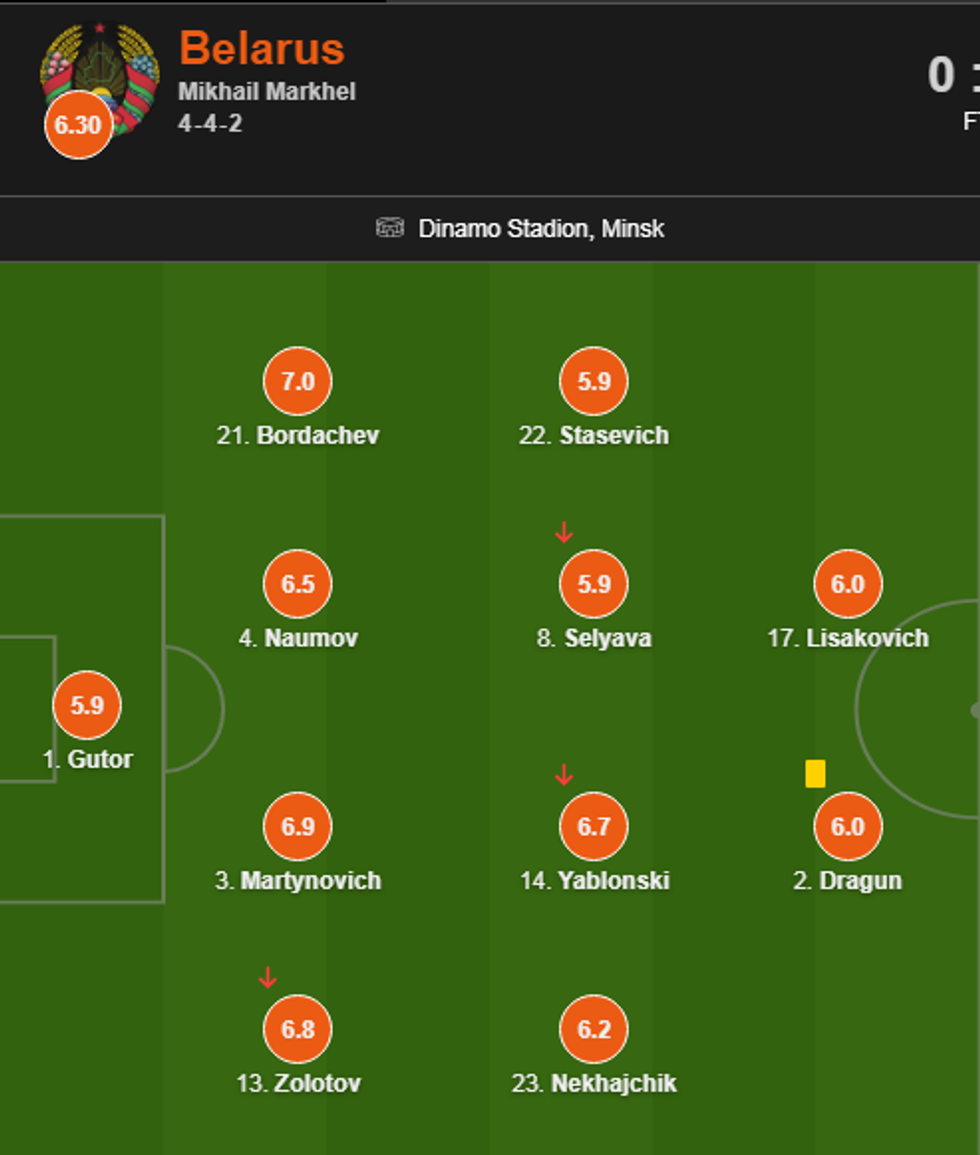
Task: Click the 13. Zolotov player name
Action: click(298, 1083)
